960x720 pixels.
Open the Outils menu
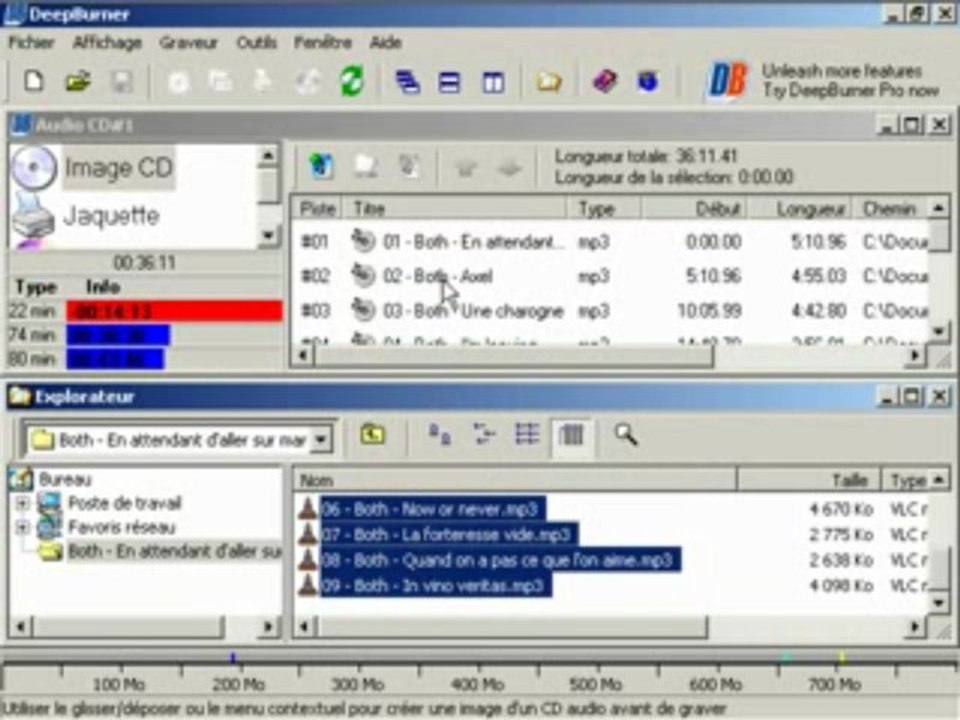click(257, 42)
